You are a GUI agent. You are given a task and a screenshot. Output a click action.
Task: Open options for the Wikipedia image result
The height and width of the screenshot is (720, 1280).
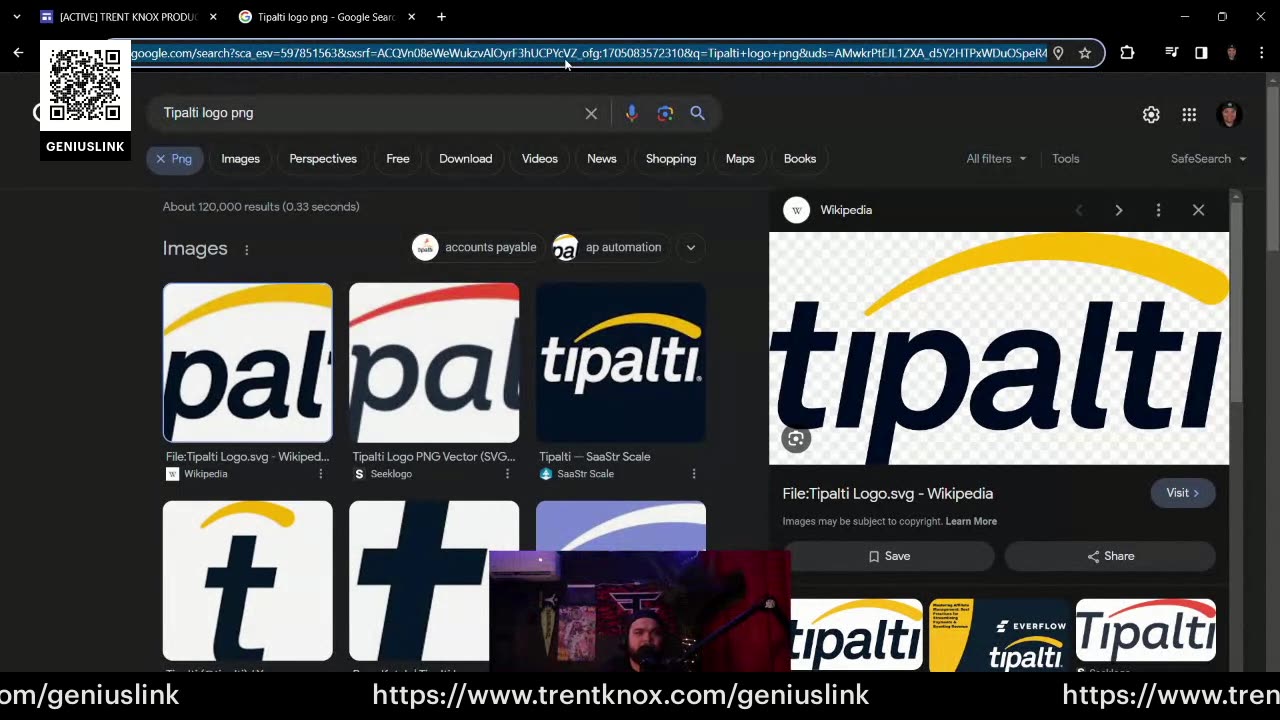point(321,474)
